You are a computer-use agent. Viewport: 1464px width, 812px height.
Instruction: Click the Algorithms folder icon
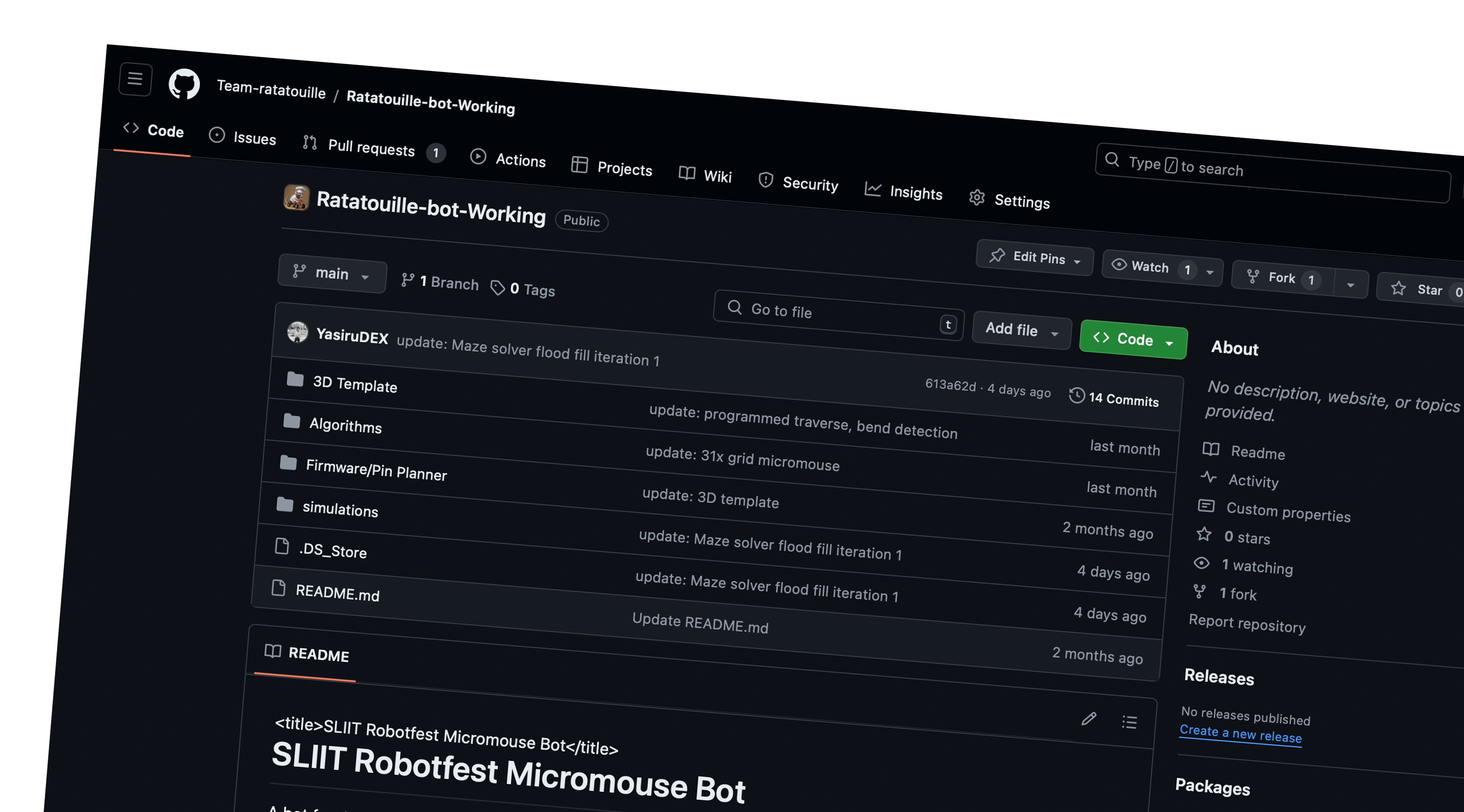coord(292,421)
